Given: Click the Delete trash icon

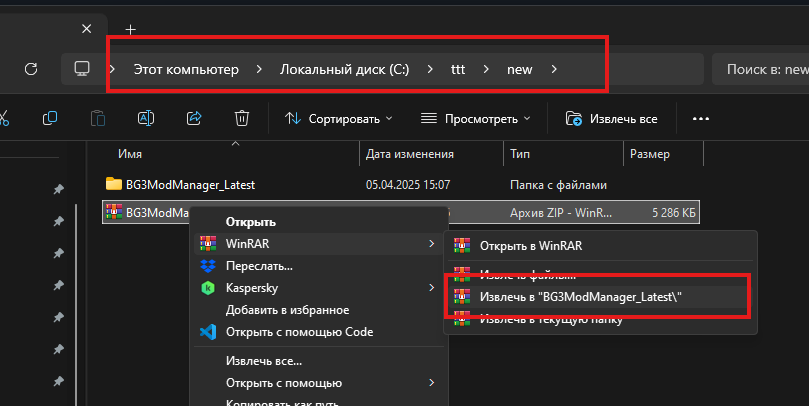Looking at the screenshot, I should click(241, 119).
